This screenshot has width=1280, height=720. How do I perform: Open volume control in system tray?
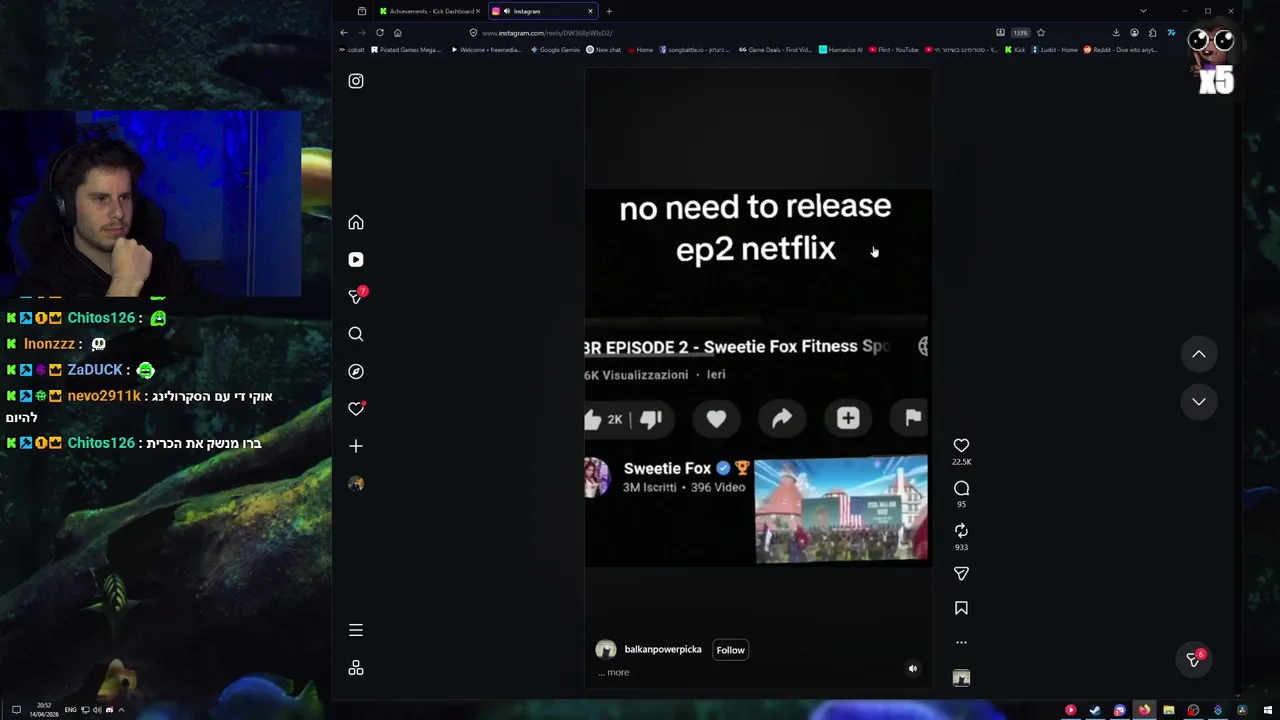tap(98, 710)
